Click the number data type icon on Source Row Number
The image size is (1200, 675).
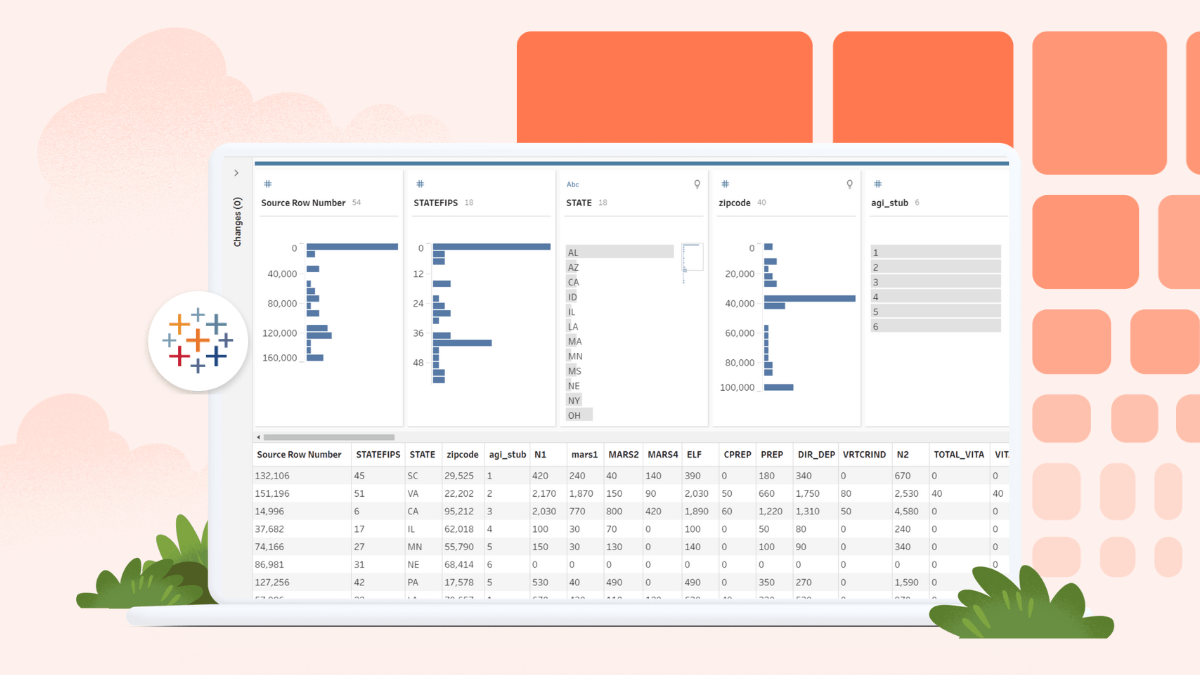(267, 184)
